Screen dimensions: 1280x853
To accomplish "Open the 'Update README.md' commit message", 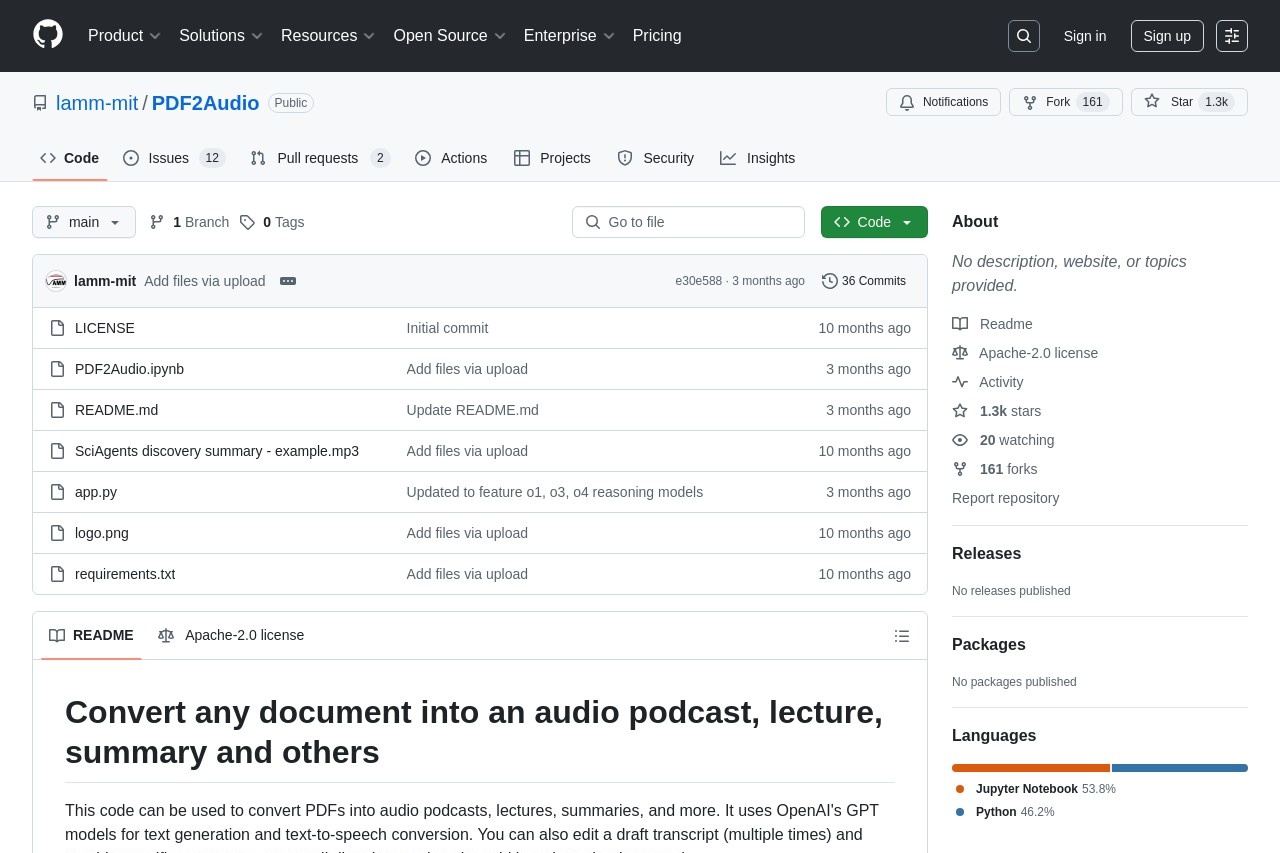I will [473, 410].
